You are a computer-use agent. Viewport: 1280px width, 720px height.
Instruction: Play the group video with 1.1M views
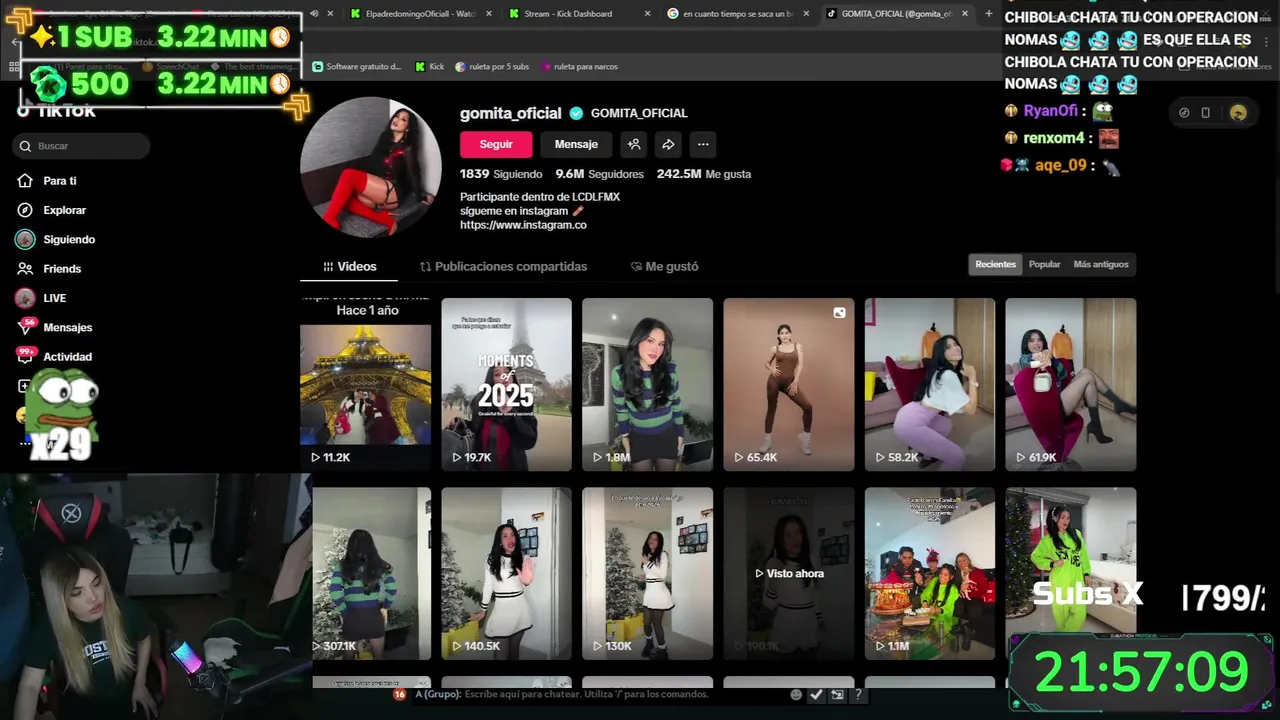[930, 573]
